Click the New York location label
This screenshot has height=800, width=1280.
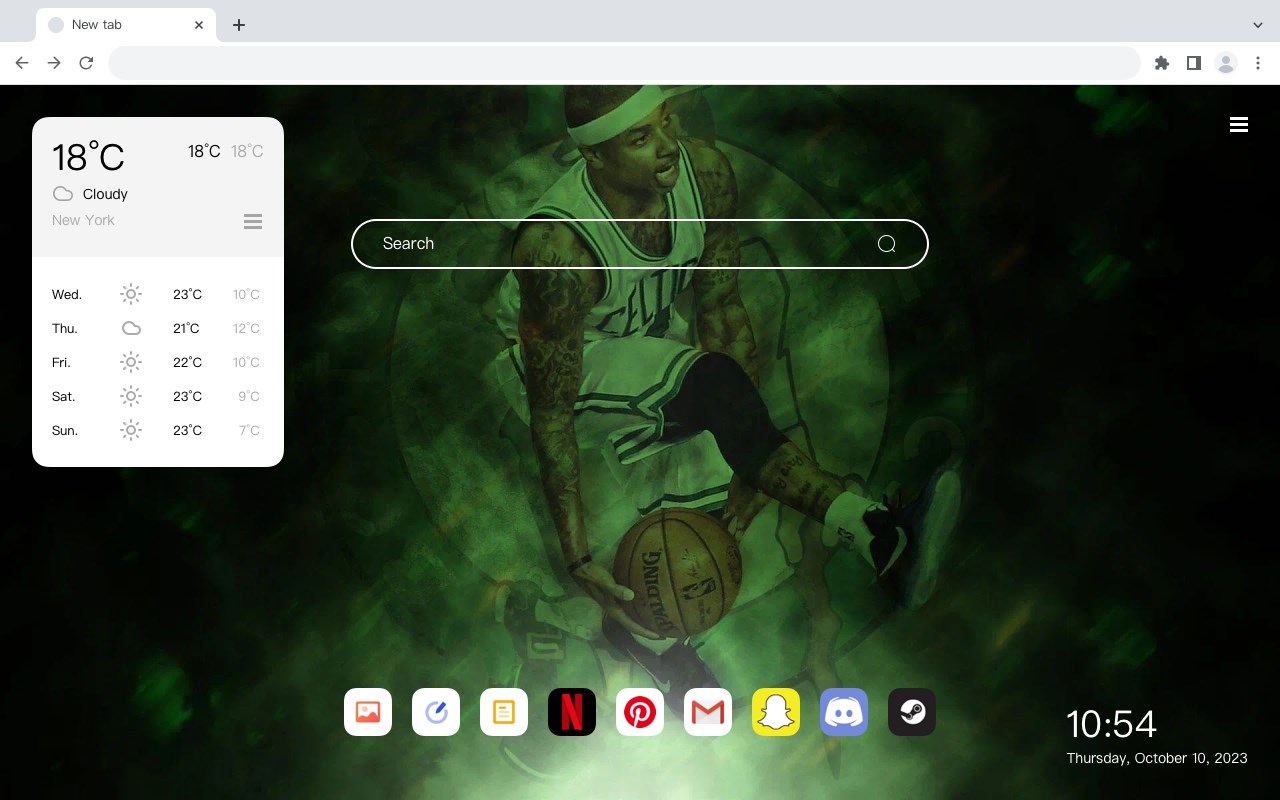[x=83, y=220]
